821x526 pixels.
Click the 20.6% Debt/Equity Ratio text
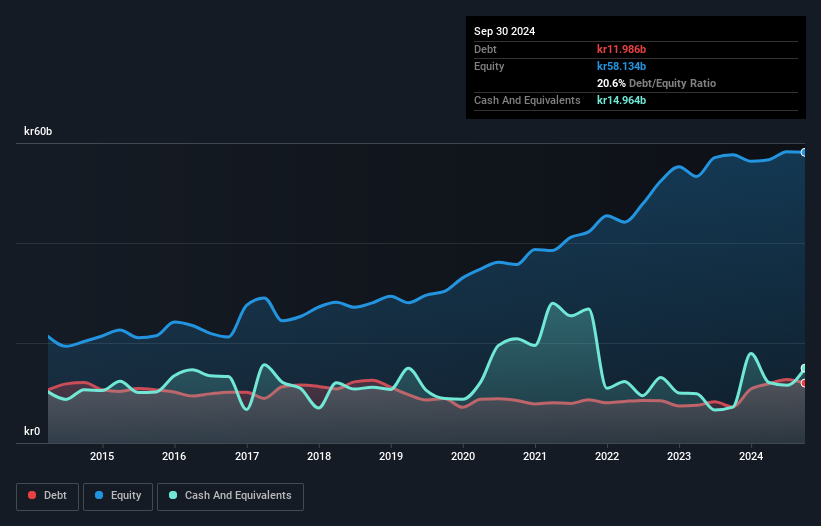tap(656, 83)
